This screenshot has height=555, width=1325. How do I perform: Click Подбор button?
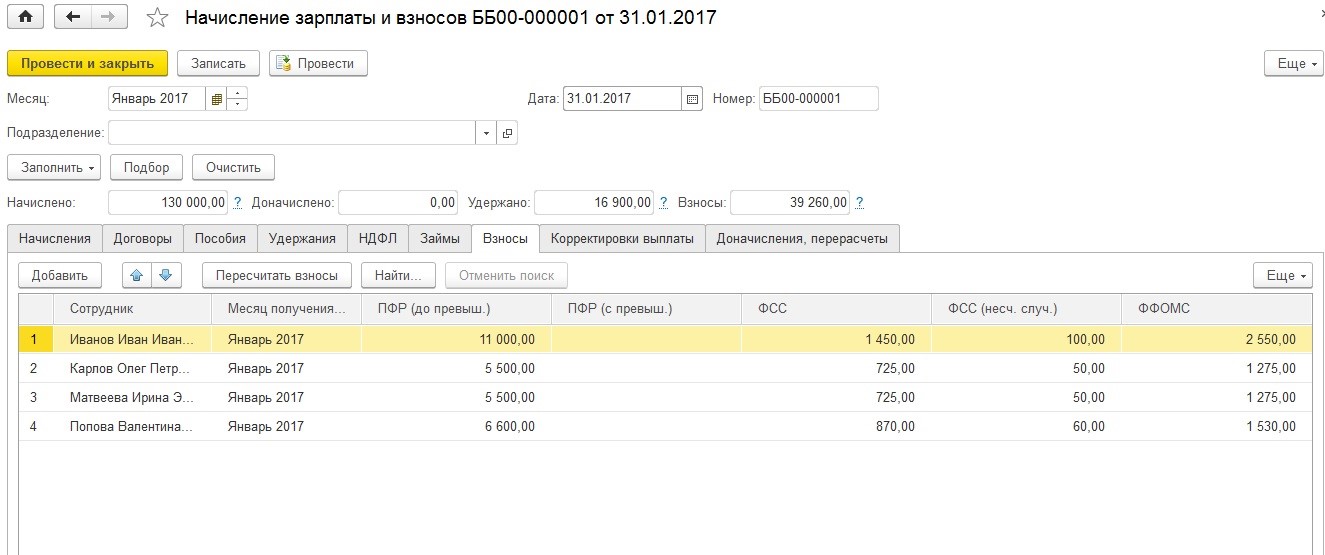[146, 167]
